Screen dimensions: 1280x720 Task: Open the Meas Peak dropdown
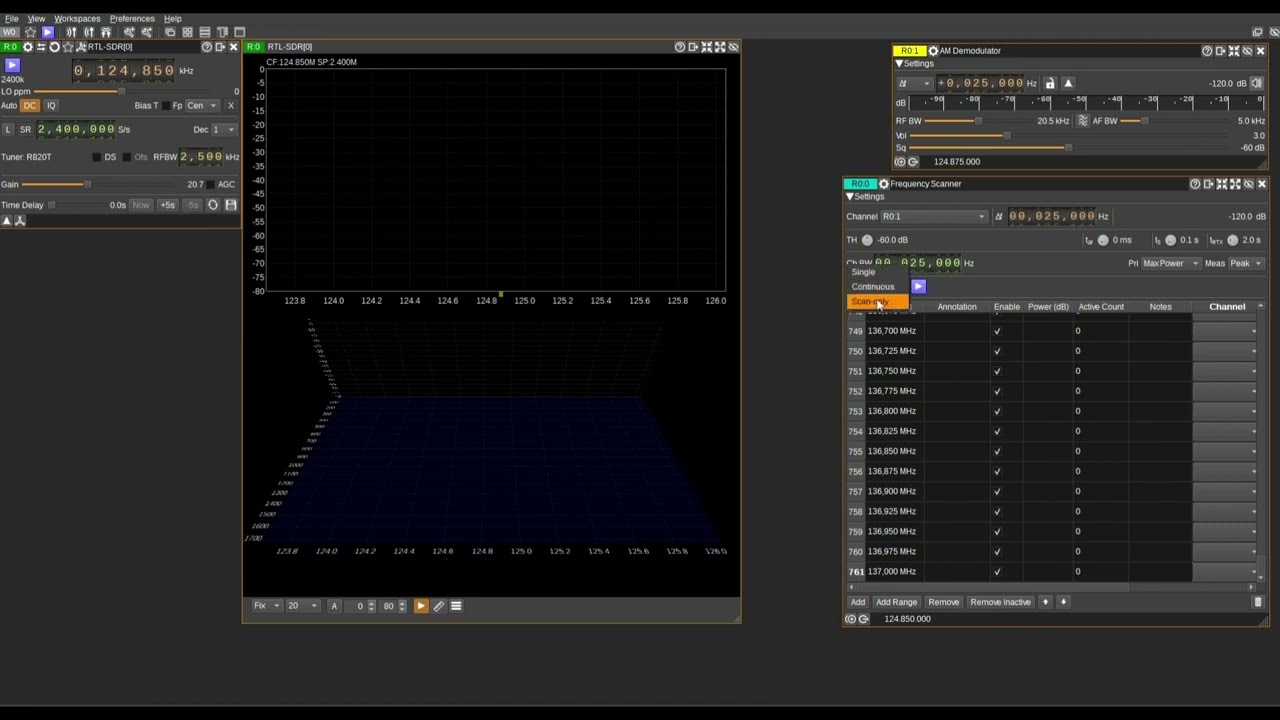click(1246, 263)
